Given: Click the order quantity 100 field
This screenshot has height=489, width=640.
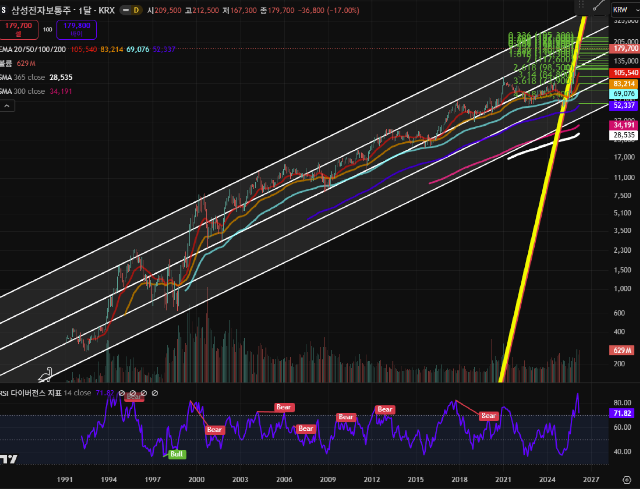Looking at the screenshot, I should click(47, 29).
